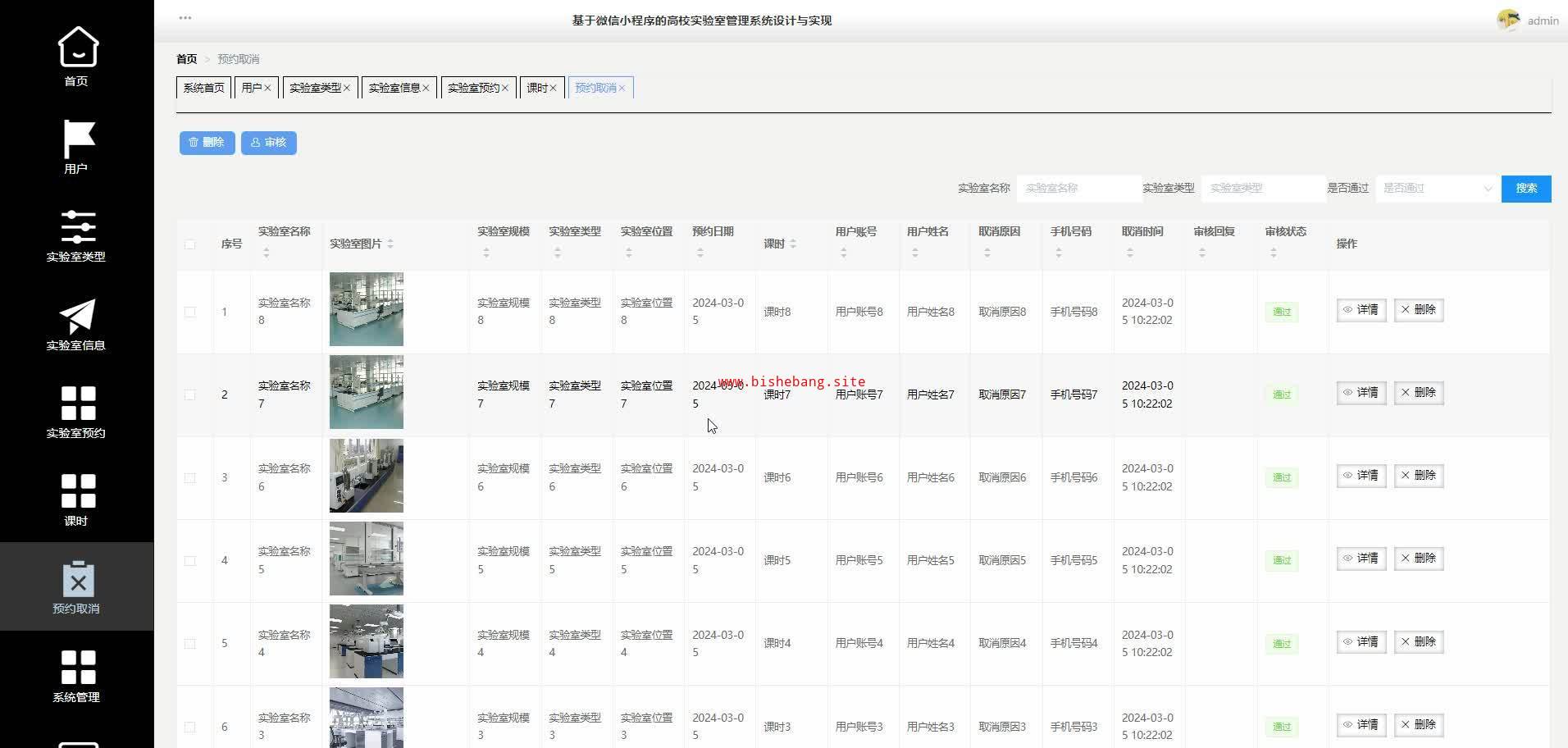Click the blue 搜索 button
This screenshot has height=748, width=1568.
pos(1525,189)
